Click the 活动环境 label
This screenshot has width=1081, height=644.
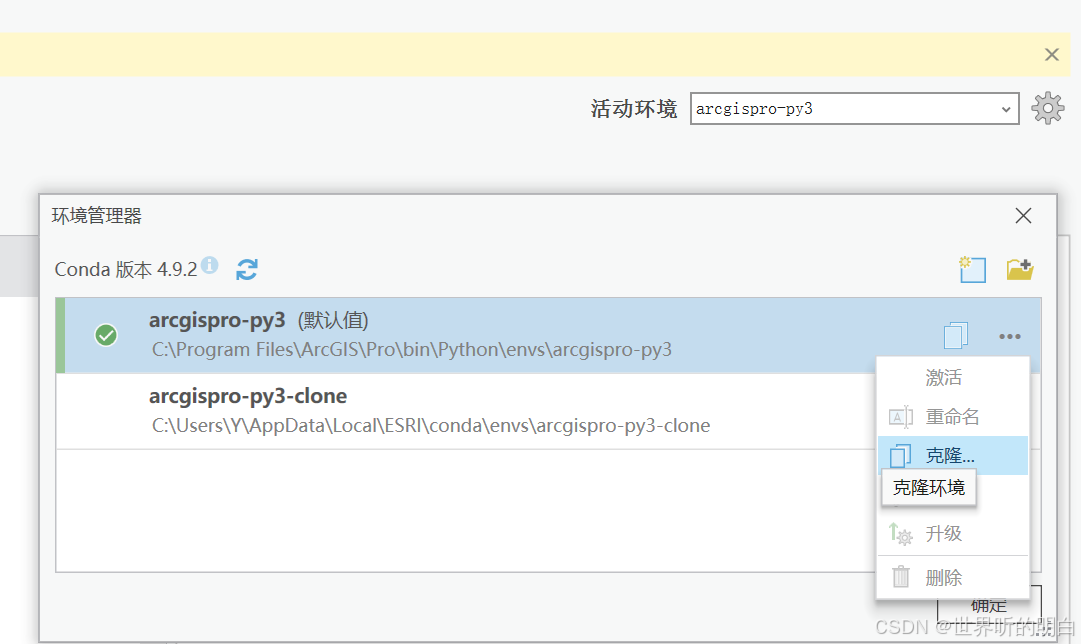point(634,109)
